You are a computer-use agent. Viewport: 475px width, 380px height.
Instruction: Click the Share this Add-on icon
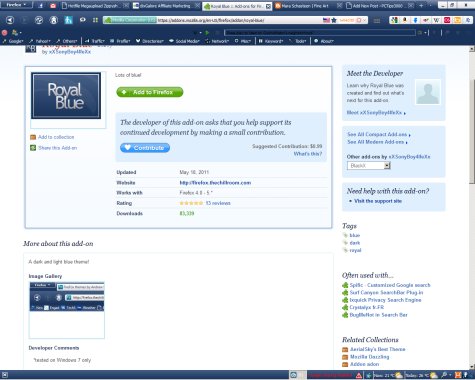point(33,148)
